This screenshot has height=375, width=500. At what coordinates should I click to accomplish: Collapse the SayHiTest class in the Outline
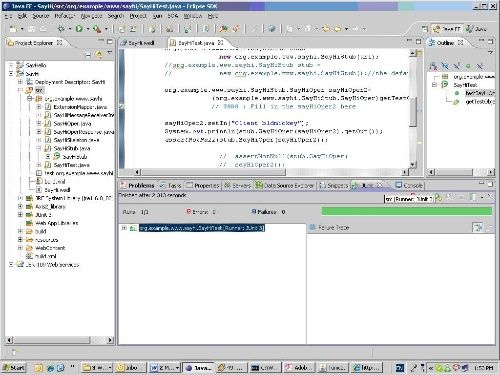point(434,85)
